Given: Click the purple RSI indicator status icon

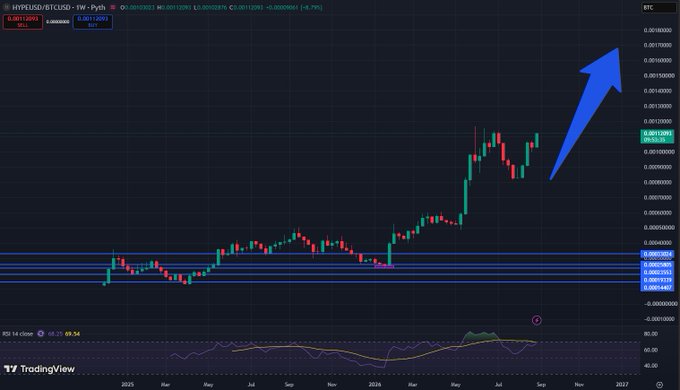Looking at the screenshot, I should tap(41, 334).
